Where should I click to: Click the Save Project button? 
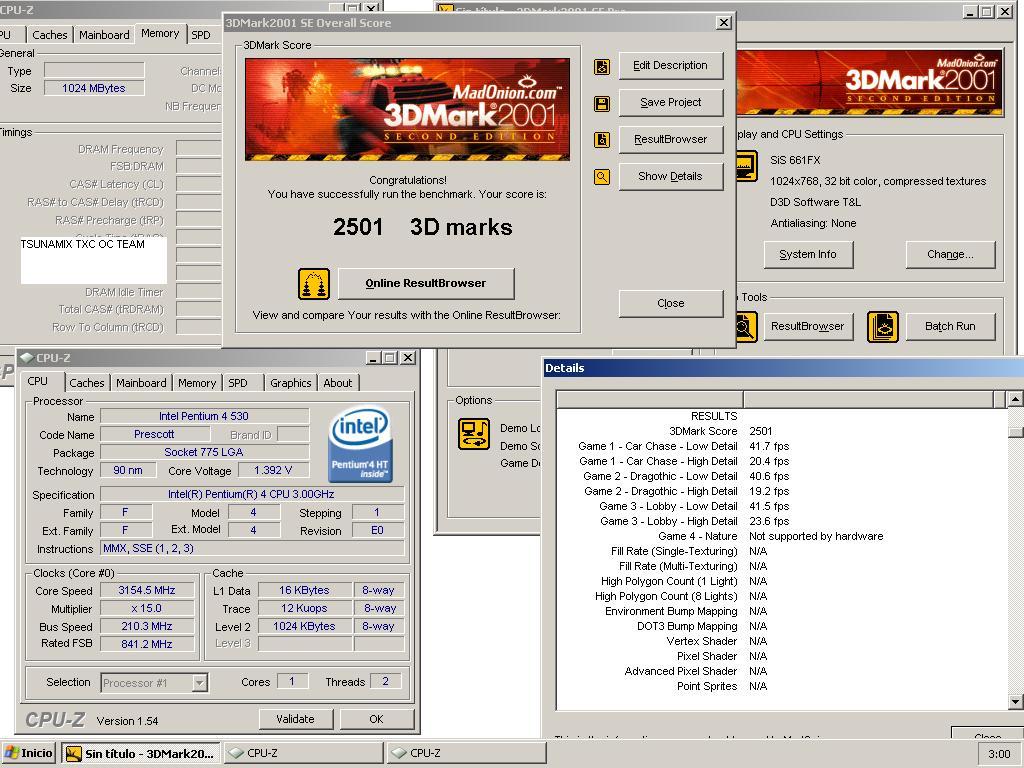point(671,103)
